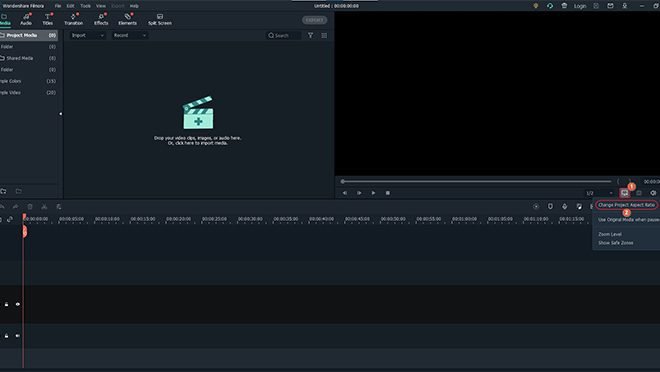Open the Split Screen tab

(x=160, y=19)
